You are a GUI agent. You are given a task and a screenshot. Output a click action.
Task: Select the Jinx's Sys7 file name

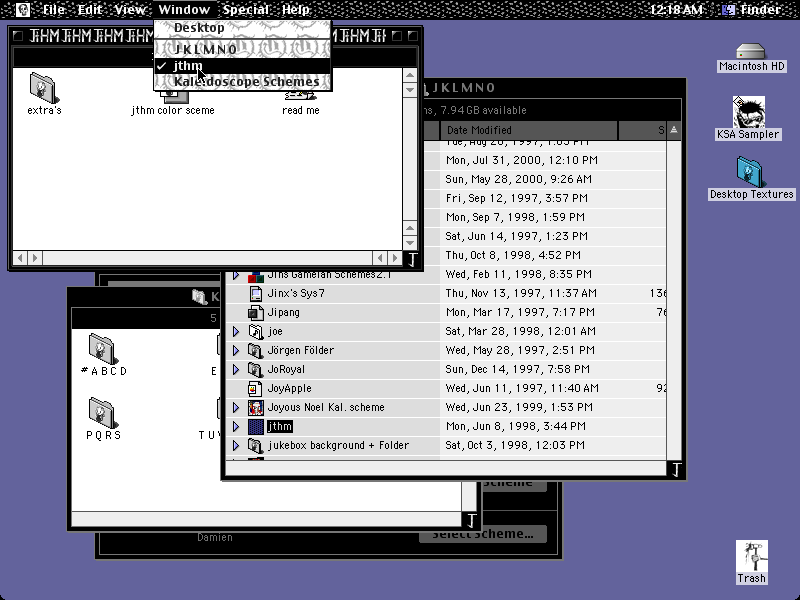(296, 293)
